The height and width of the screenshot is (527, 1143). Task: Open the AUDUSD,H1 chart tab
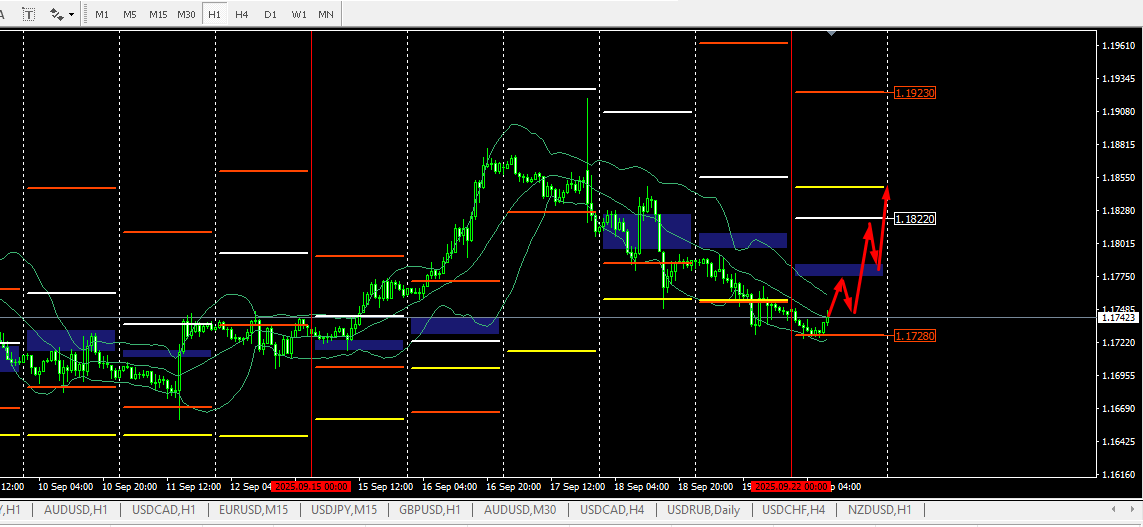tap(76, 509)
